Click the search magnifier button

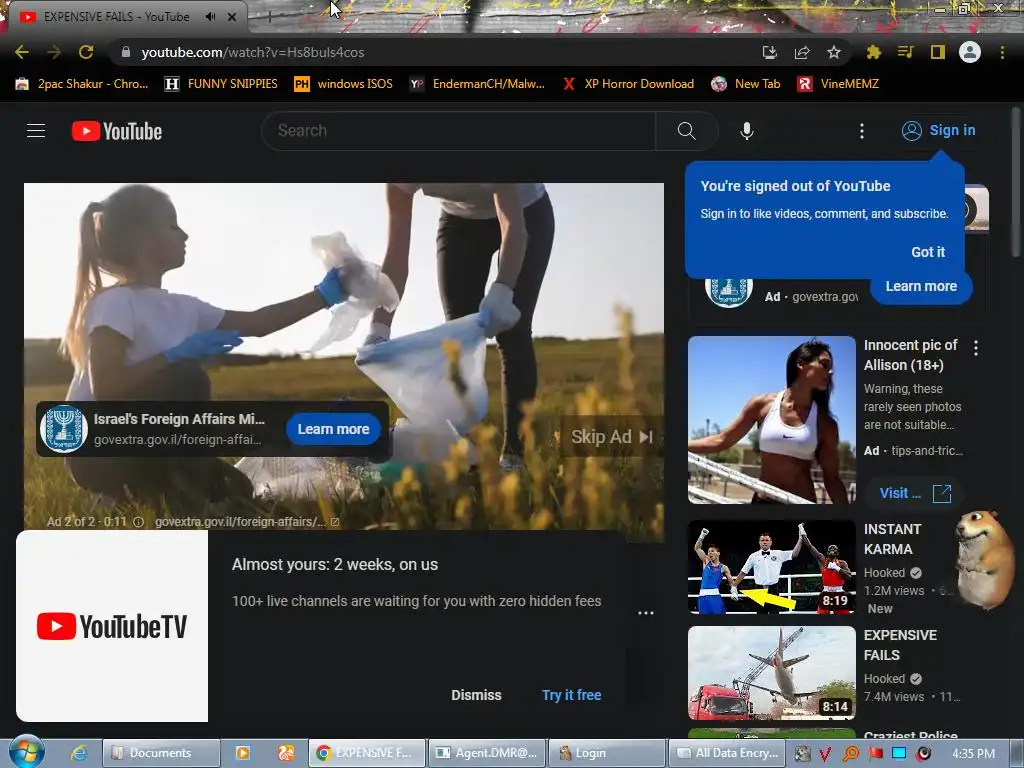(686, 131)
